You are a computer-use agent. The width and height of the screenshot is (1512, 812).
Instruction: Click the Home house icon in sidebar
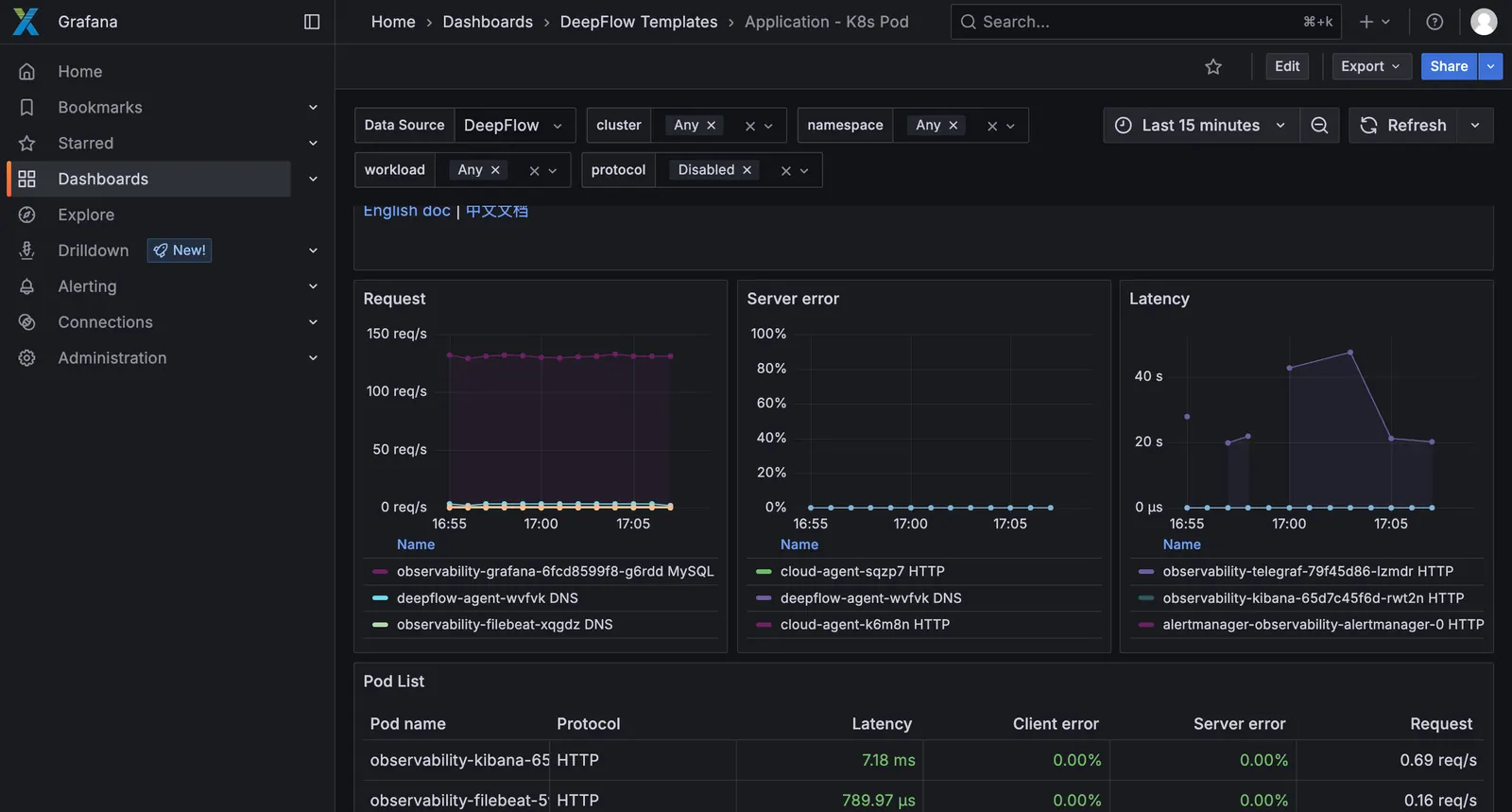point(26,72)
